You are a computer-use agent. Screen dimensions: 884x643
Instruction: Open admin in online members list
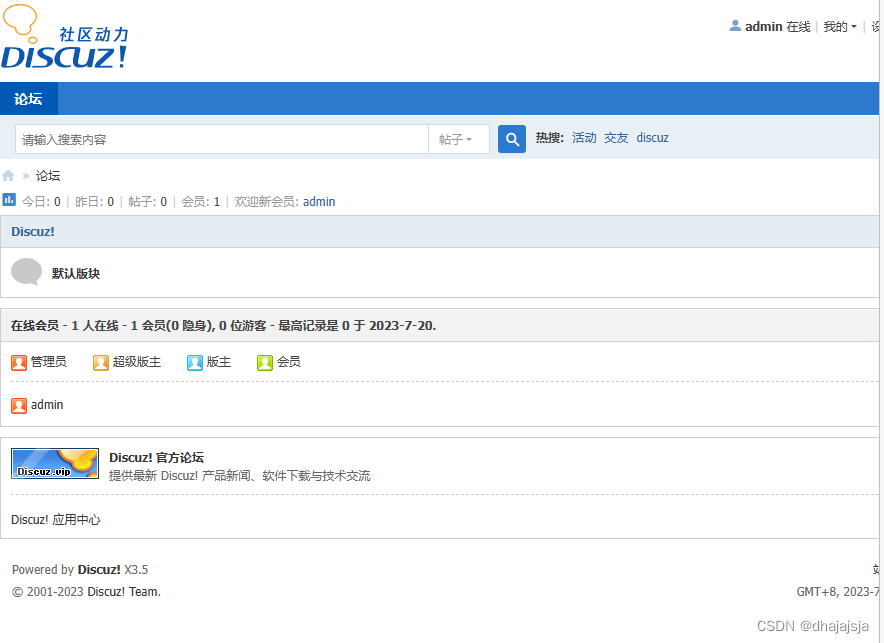coord(47,405)
